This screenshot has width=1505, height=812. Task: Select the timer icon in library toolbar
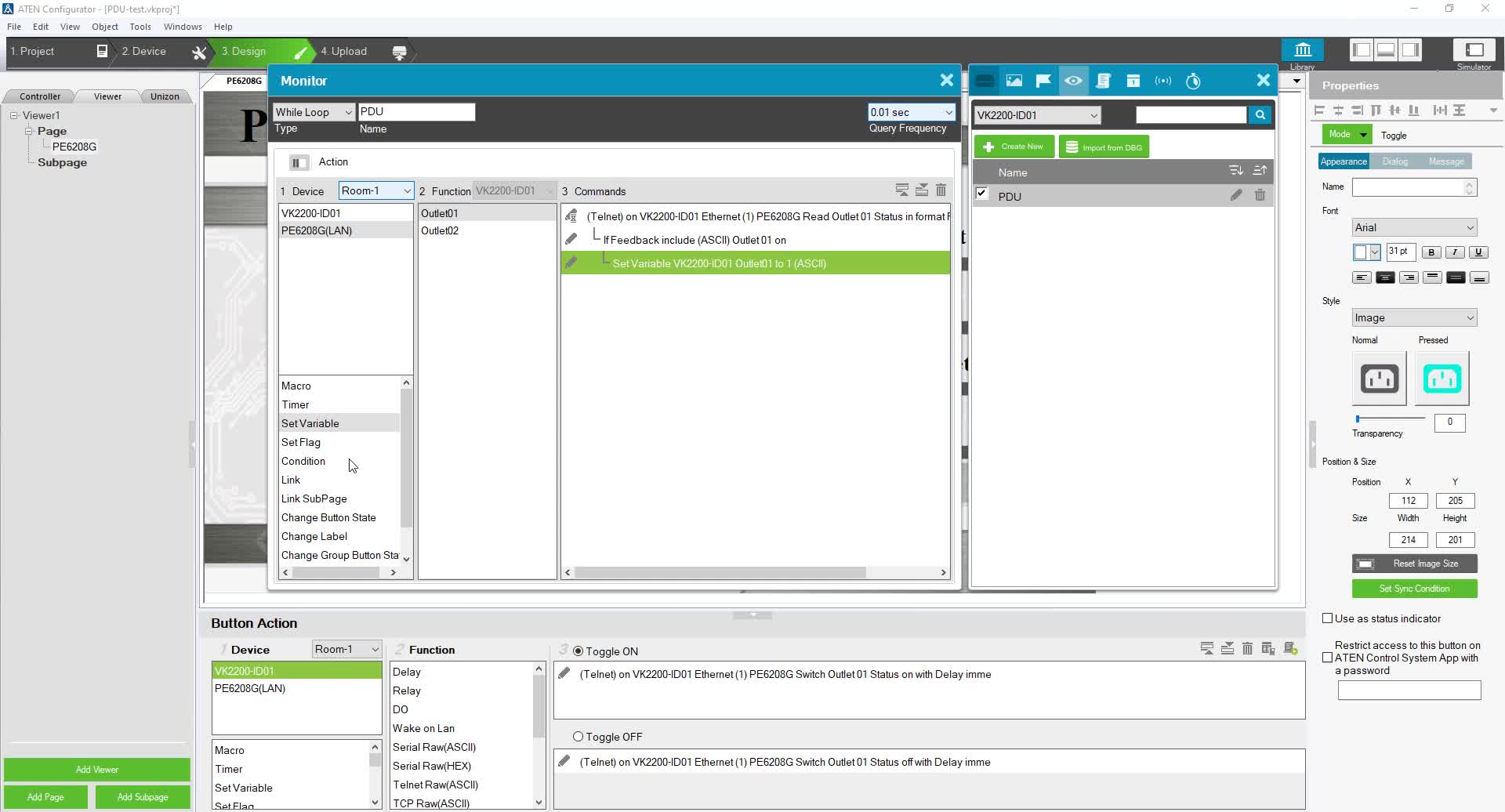1193,81
